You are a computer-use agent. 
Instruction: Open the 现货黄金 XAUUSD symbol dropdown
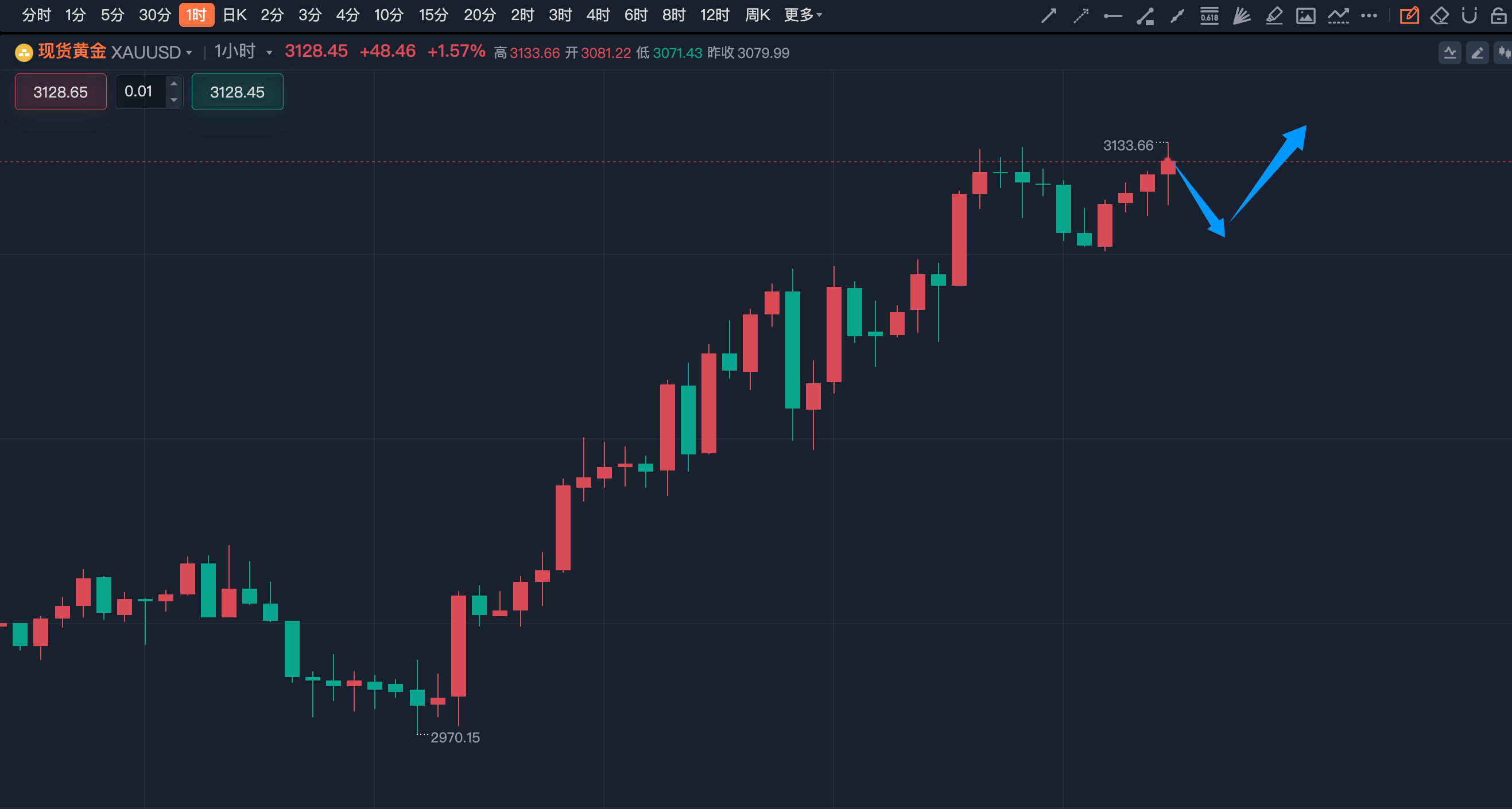[x=115, y=52]
